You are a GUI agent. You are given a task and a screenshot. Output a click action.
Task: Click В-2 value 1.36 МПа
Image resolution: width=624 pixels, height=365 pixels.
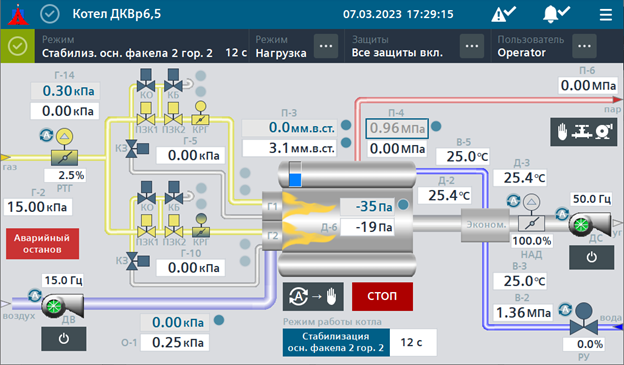coord(523,313)
